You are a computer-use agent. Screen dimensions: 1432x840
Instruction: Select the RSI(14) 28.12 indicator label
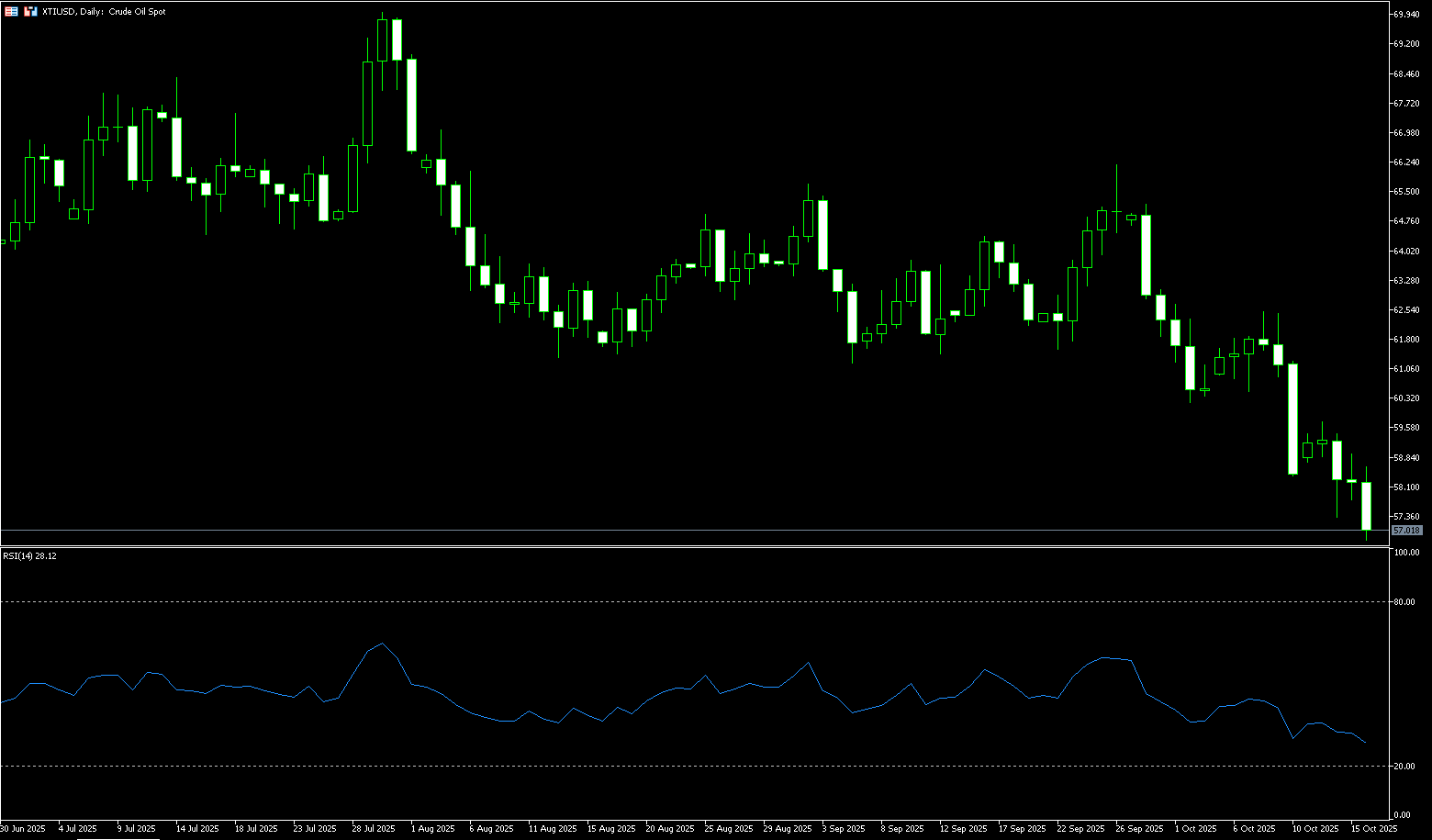[29, 556]
